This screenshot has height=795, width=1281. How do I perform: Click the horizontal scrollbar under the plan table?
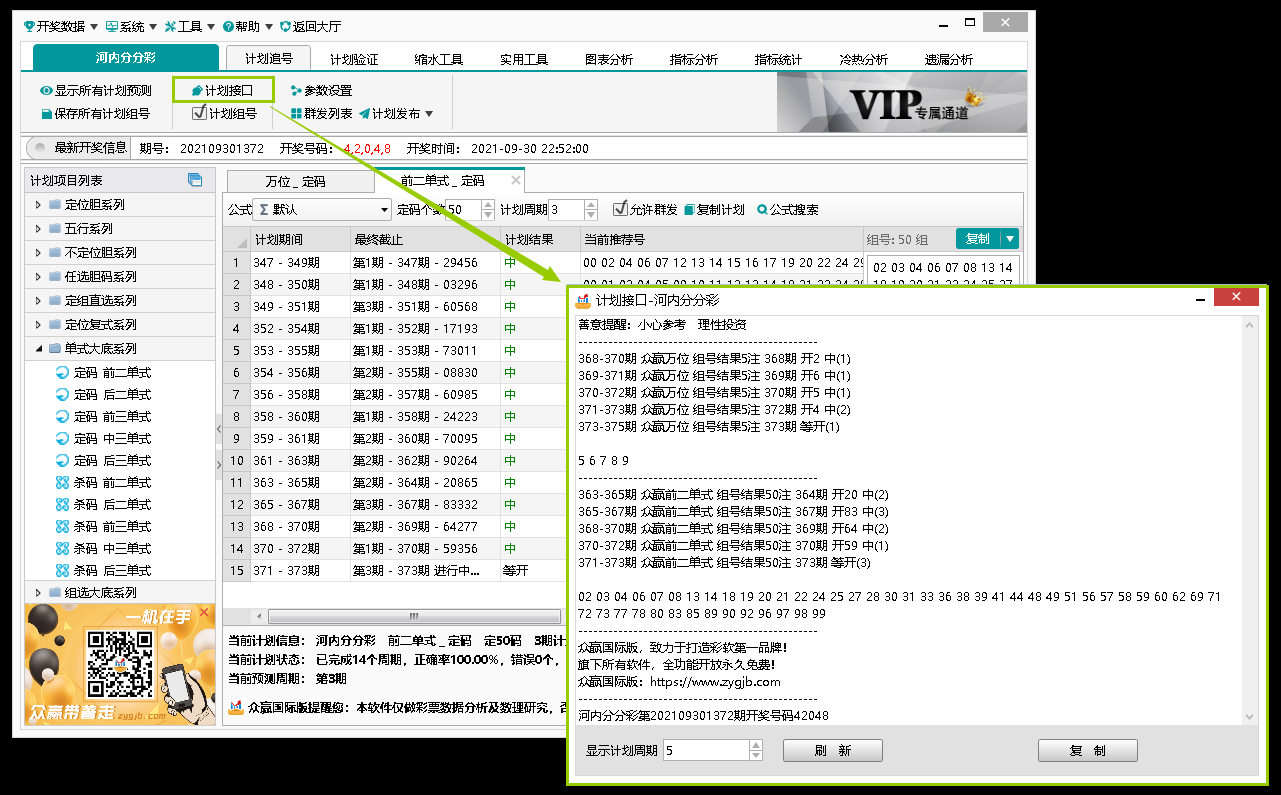click(413, 616)
